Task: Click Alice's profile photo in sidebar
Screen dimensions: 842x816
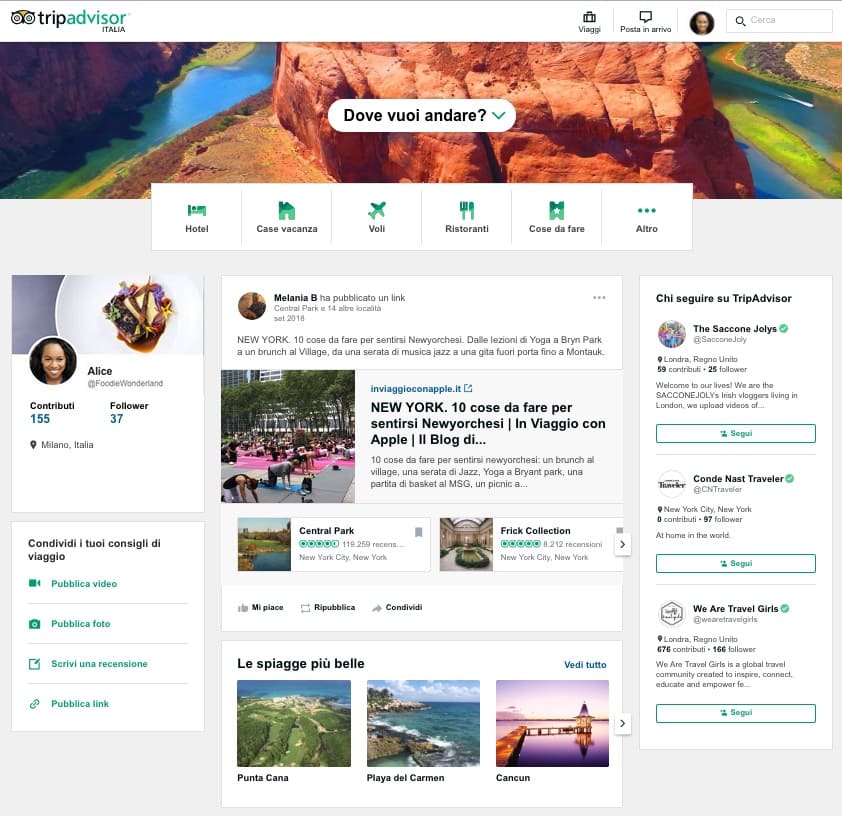Action: (53, 361)
